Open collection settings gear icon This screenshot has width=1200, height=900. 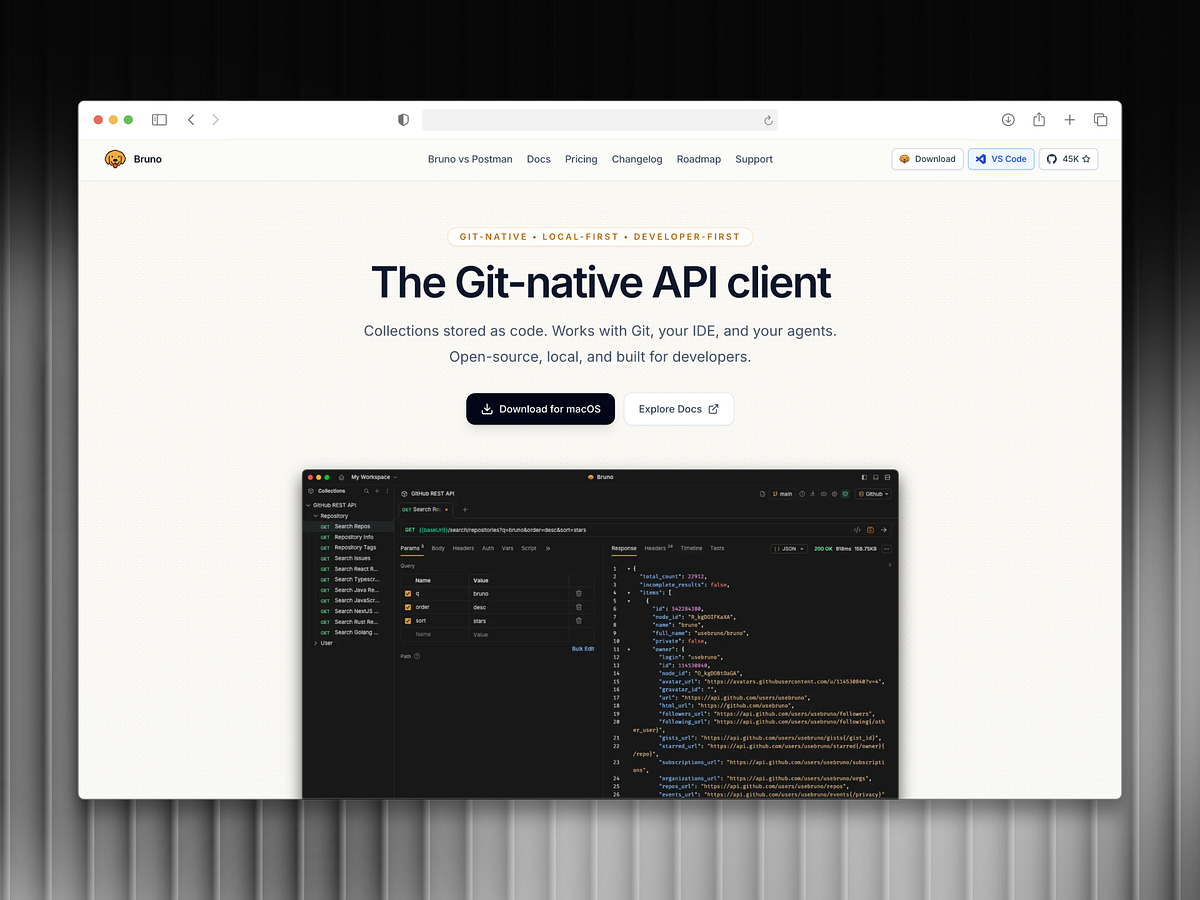pos(834,494)
